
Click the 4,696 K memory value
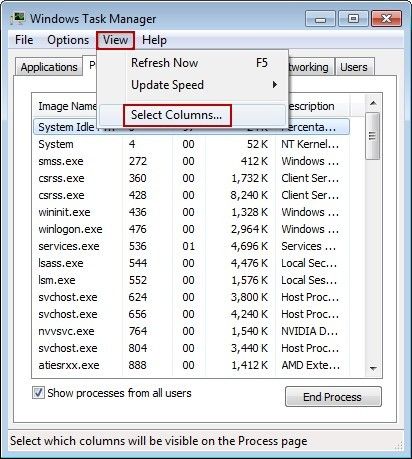click(249, 246)
